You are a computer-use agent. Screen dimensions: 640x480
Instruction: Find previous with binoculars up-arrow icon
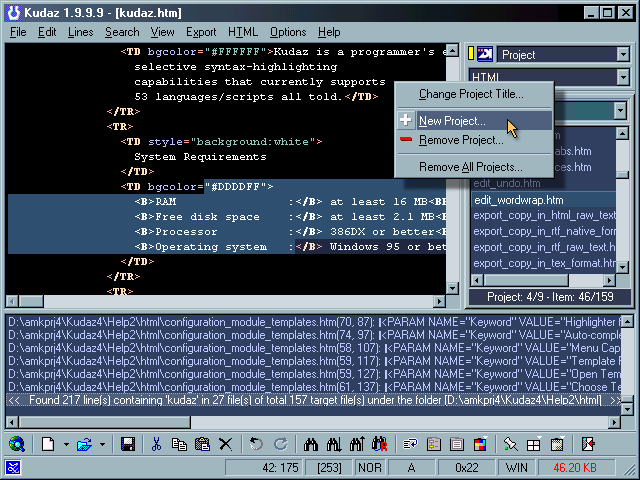pos(357,444)
